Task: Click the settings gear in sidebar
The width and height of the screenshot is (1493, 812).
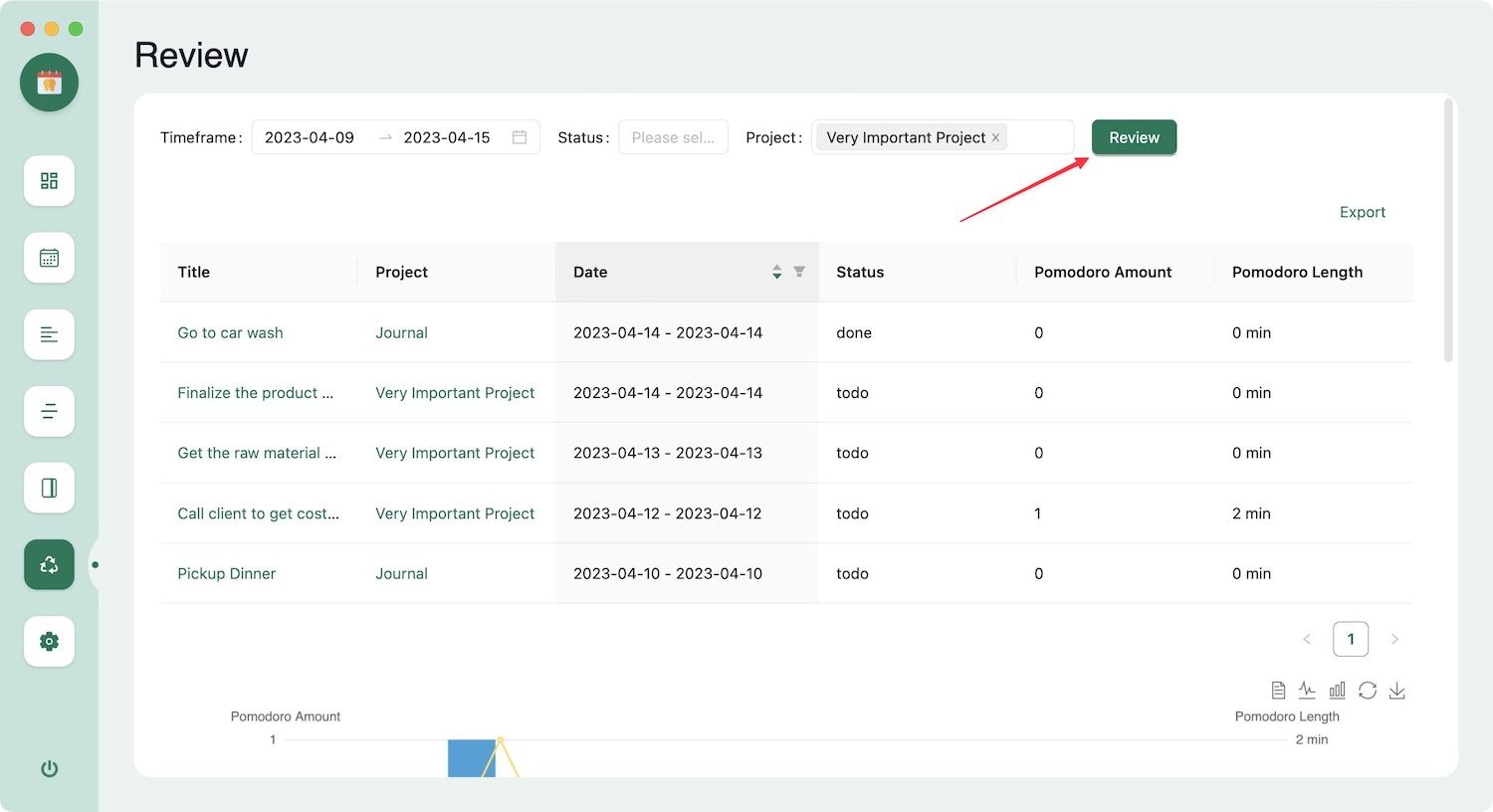Action: 49,642
